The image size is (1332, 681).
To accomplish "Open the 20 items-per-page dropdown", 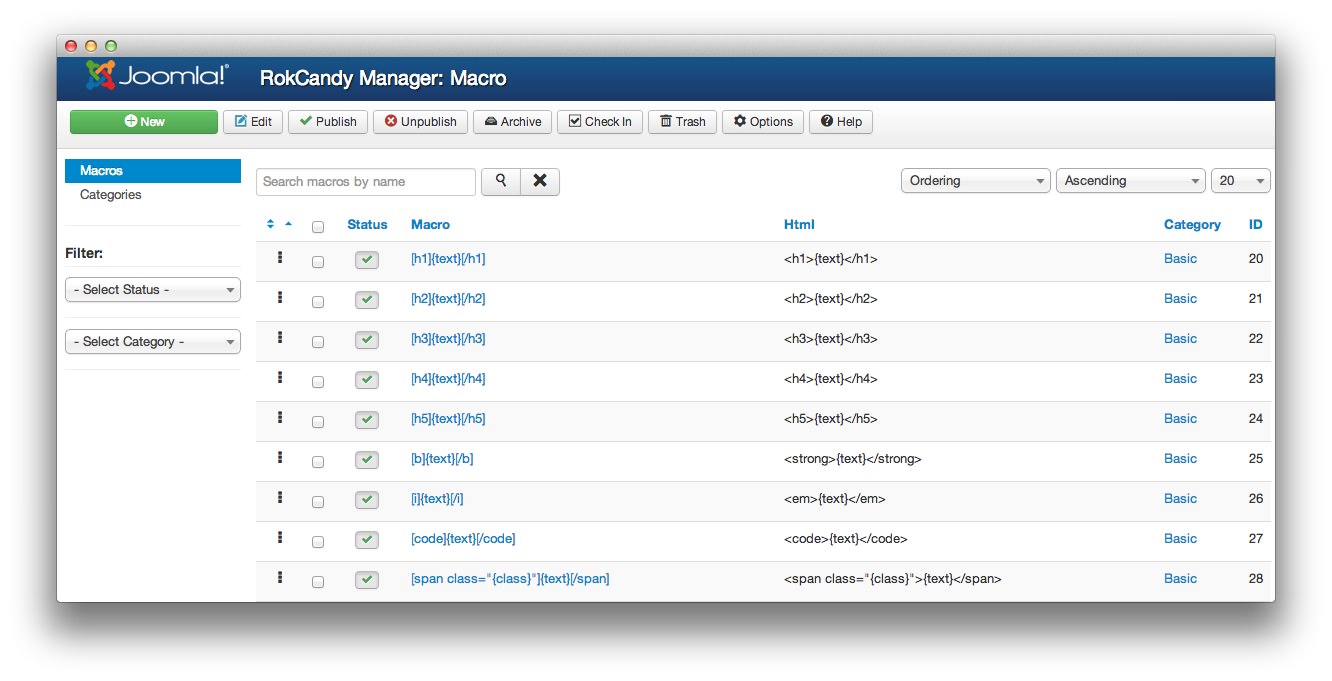I will pos(1241,181).
